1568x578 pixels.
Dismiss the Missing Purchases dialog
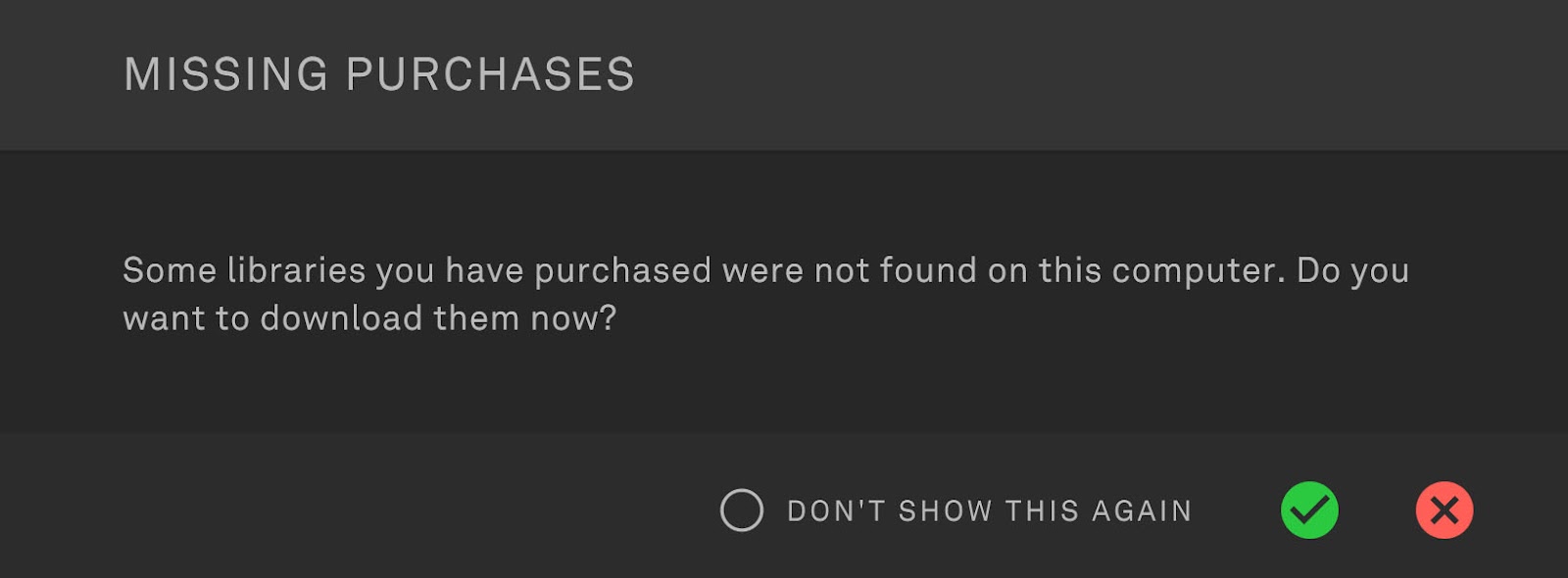1445,510
